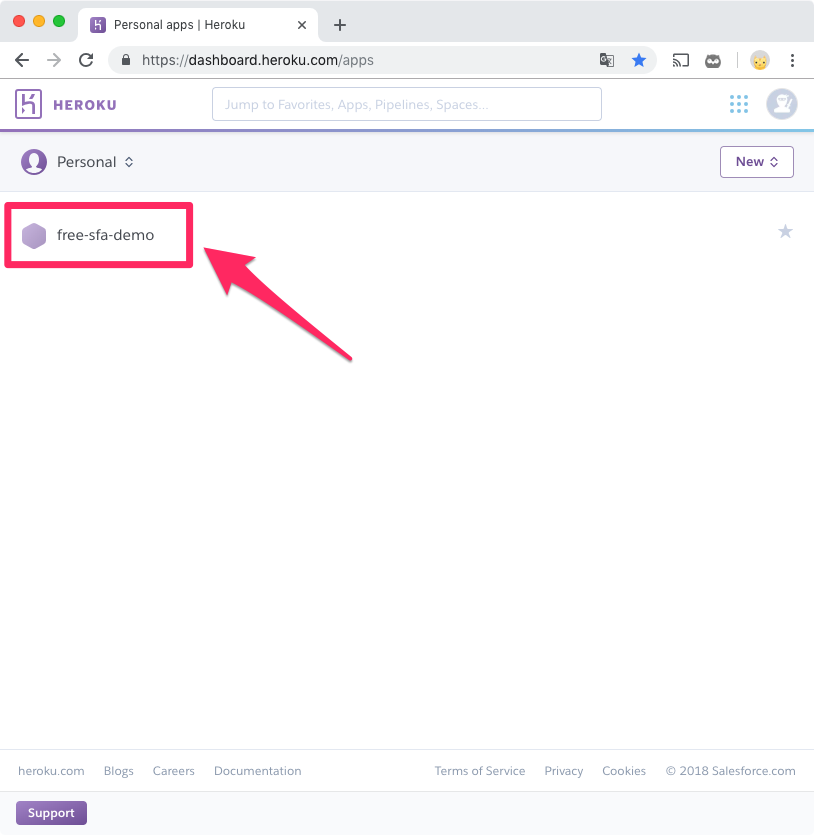Click the HEROKU wordmark
The width and height of the screenshot is (814, 835).
85,105
